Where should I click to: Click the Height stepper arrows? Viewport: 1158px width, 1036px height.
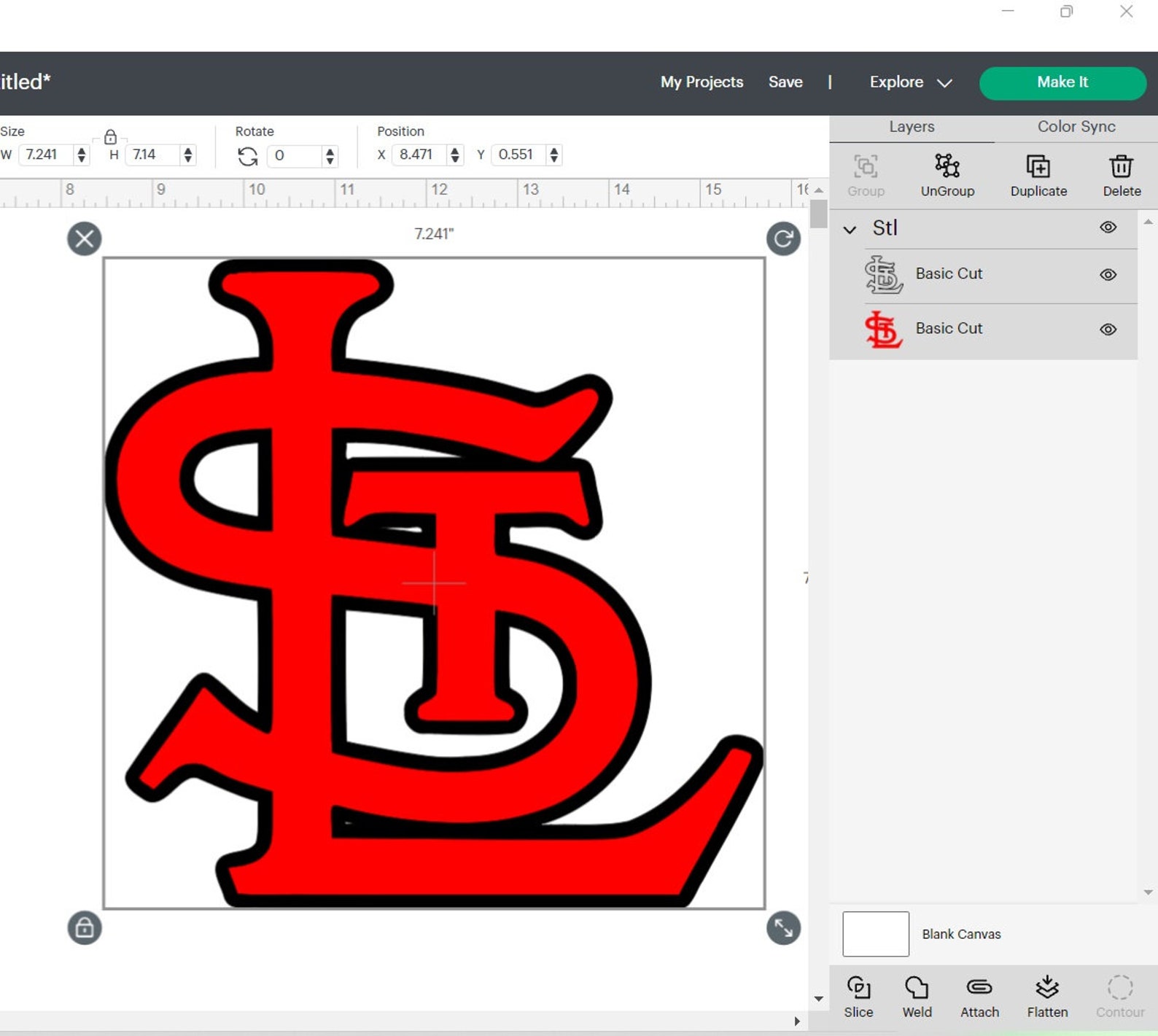[188, 155]
